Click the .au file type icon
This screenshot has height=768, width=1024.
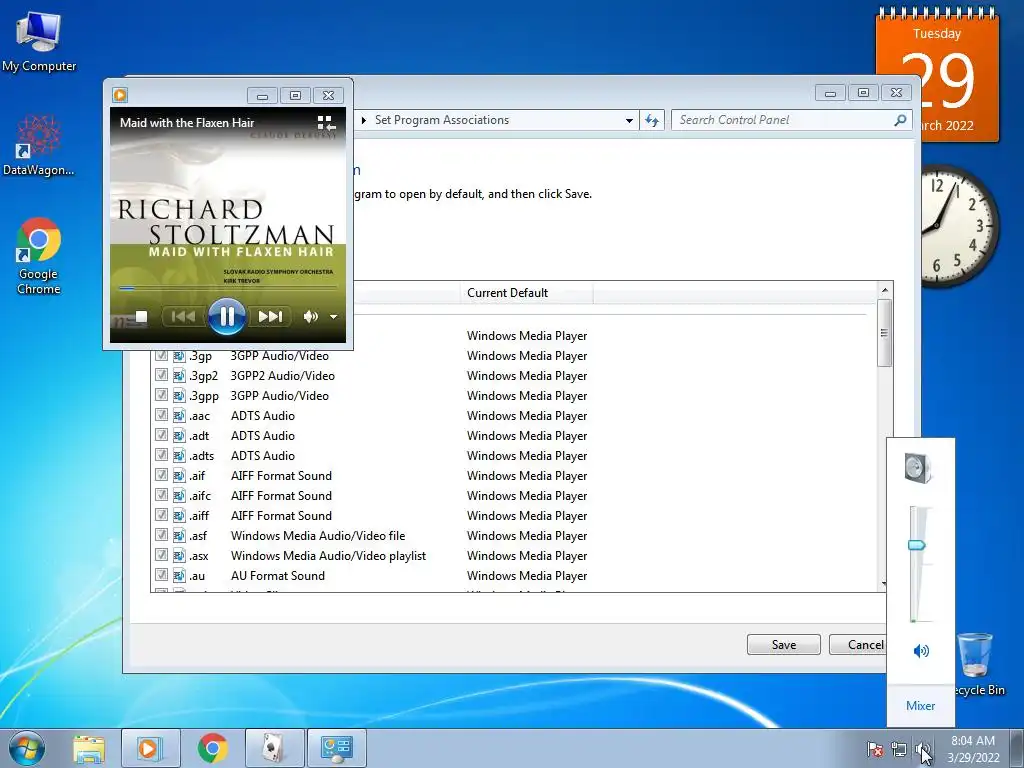pyautogui.click(x=179, y=575)
